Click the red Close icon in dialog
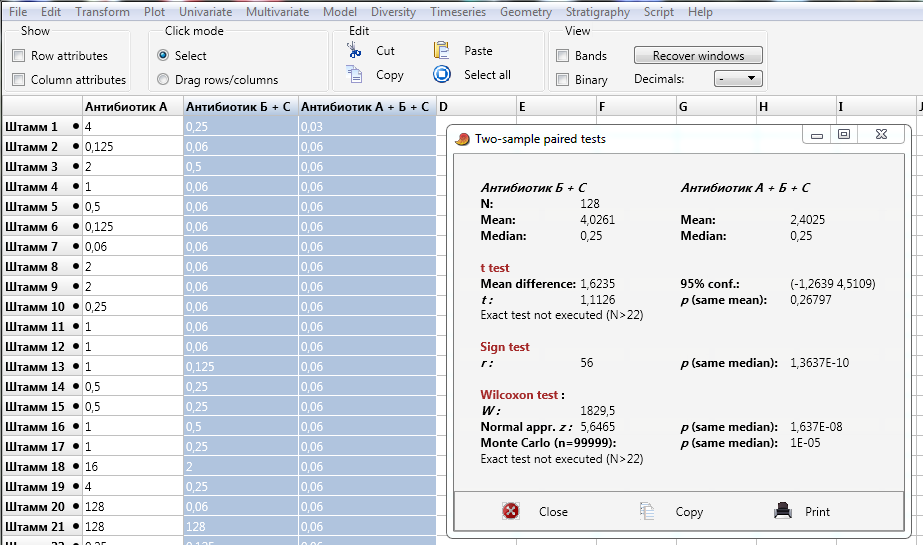The image size is (923, 545). (x=511, y=511)
